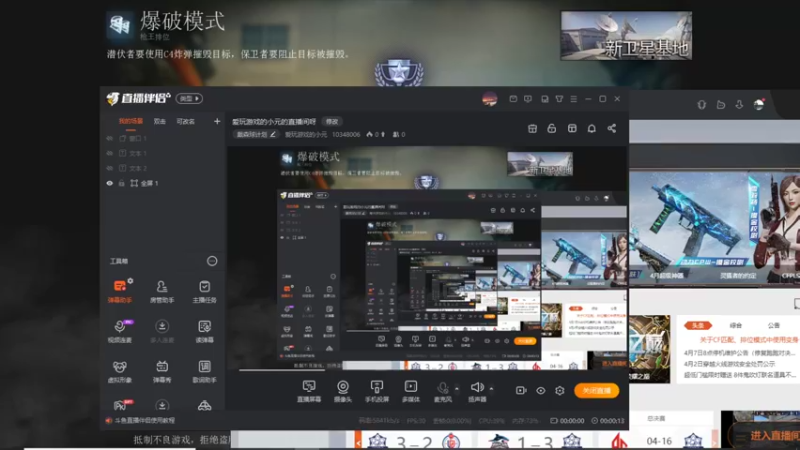The width and height of the screenshot is (800, 450).
Task: Open the 读弹幕 tool
Action: coord(204,331)
